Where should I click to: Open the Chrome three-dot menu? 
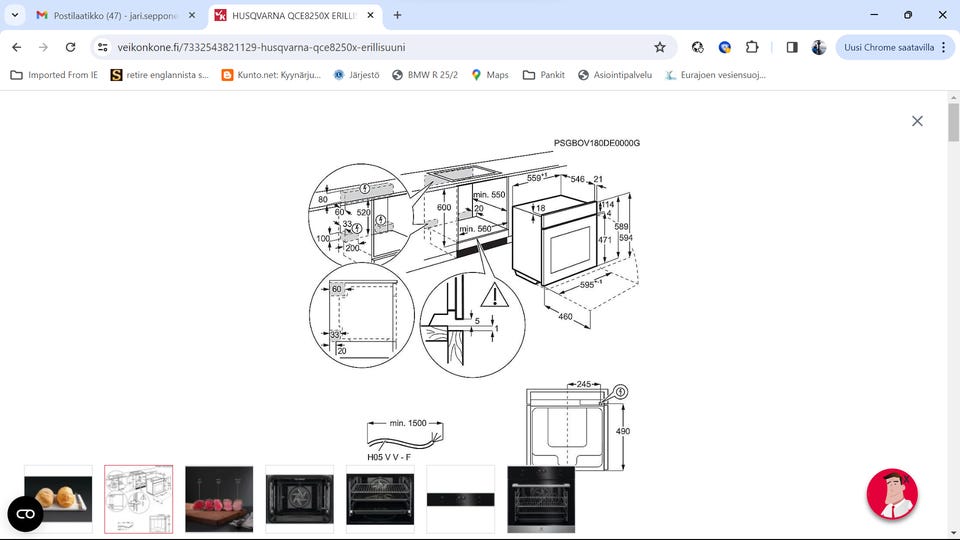tap(943, 47)
